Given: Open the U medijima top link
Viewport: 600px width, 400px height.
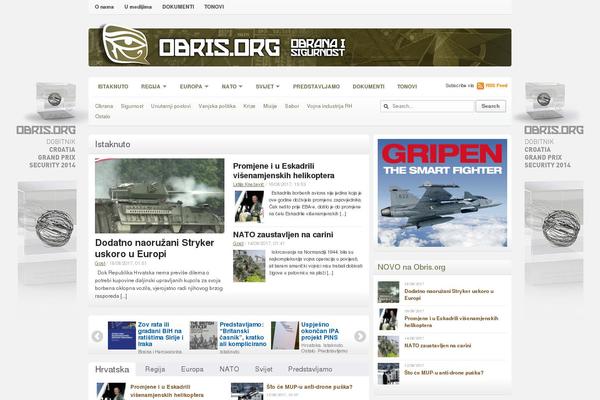Looking at the screenshot, I should click(138, 7).
